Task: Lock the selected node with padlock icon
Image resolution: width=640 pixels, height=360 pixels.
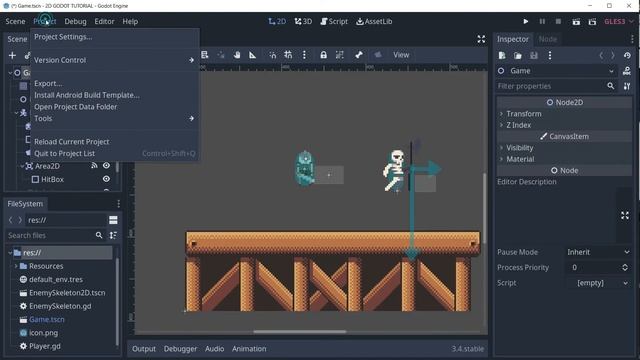Action: pyautogui.click(x=323, y=55)
